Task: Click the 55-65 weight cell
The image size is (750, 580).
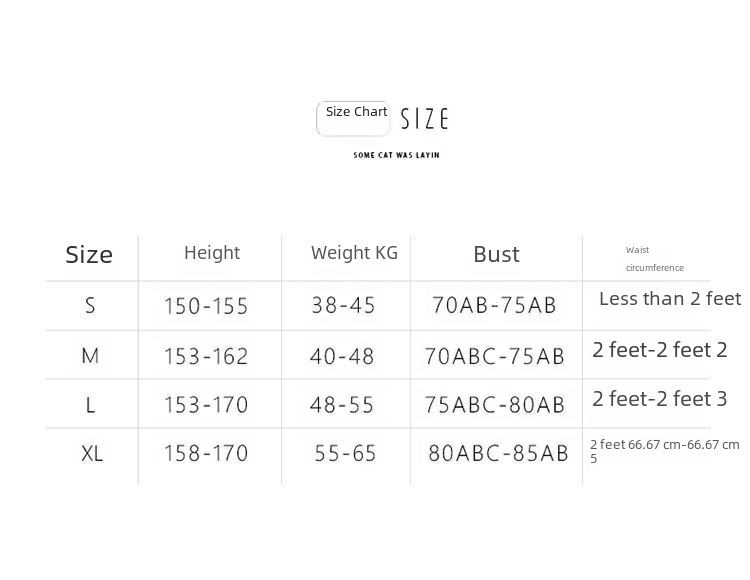Action: click(345, 454)
